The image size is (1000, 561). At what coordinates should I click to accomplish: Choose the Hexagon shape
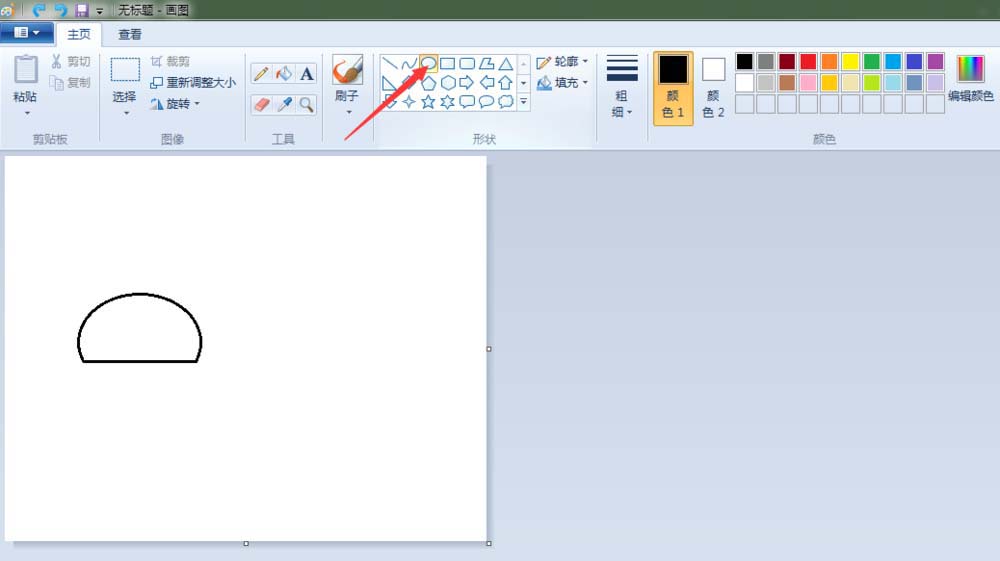[448, 83]
